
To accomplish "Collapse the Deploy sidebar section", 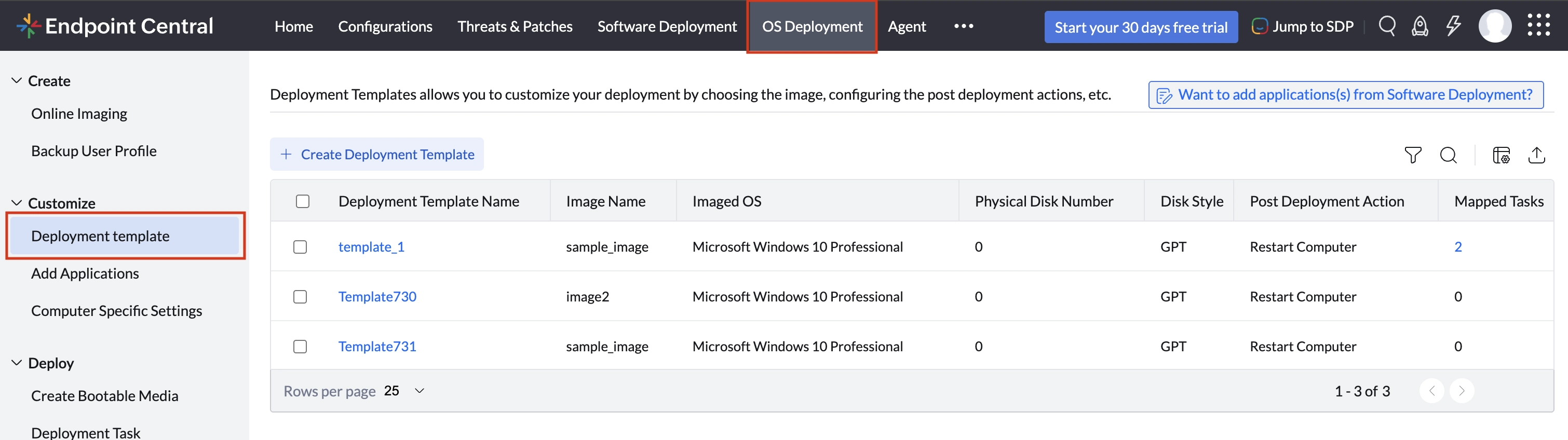I will pos(17,363).
